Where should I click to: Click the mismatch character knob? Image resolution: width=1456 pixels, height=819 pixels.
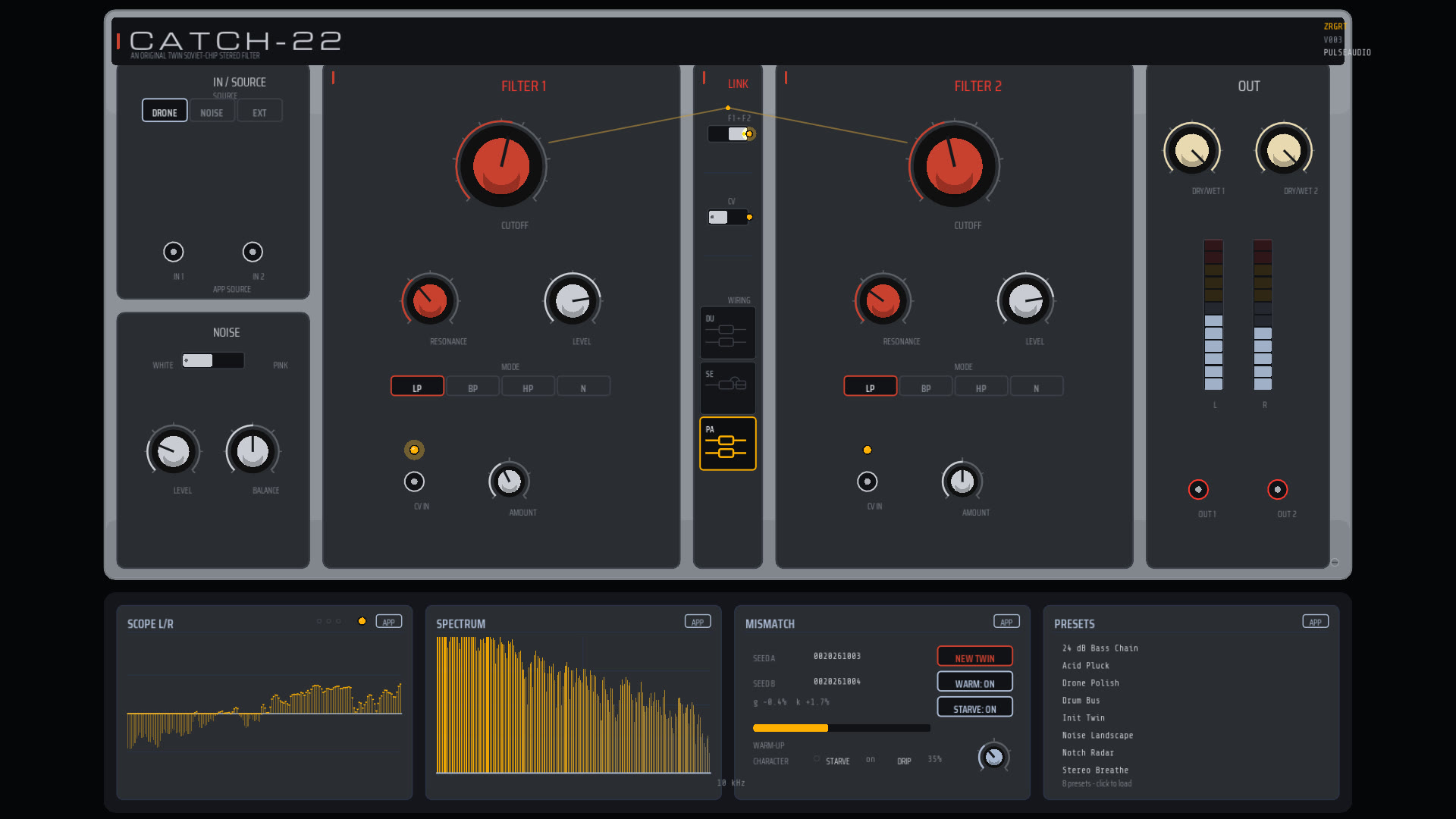click(994, 756)
